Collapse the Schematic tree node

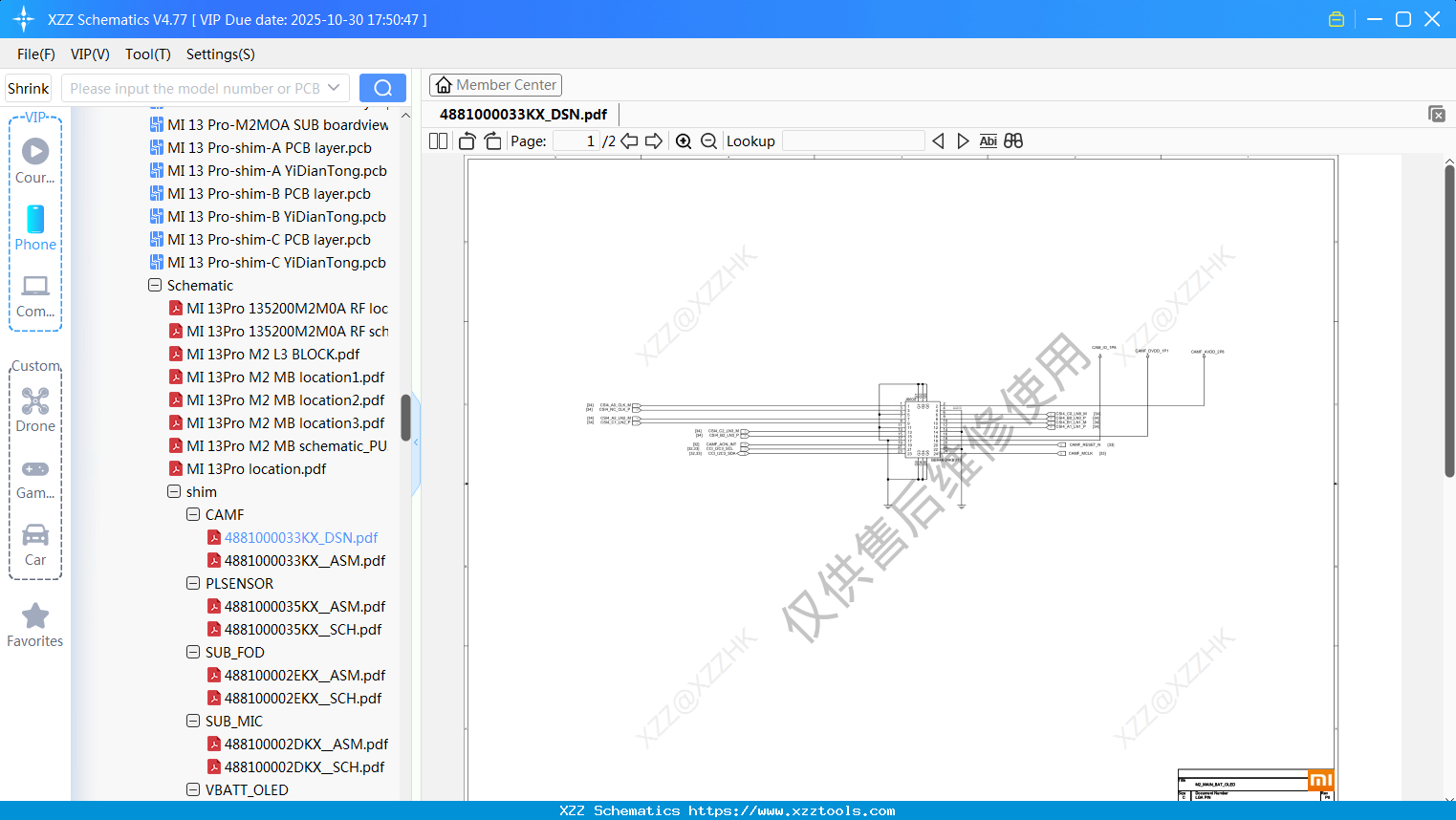tap(154, 285)
